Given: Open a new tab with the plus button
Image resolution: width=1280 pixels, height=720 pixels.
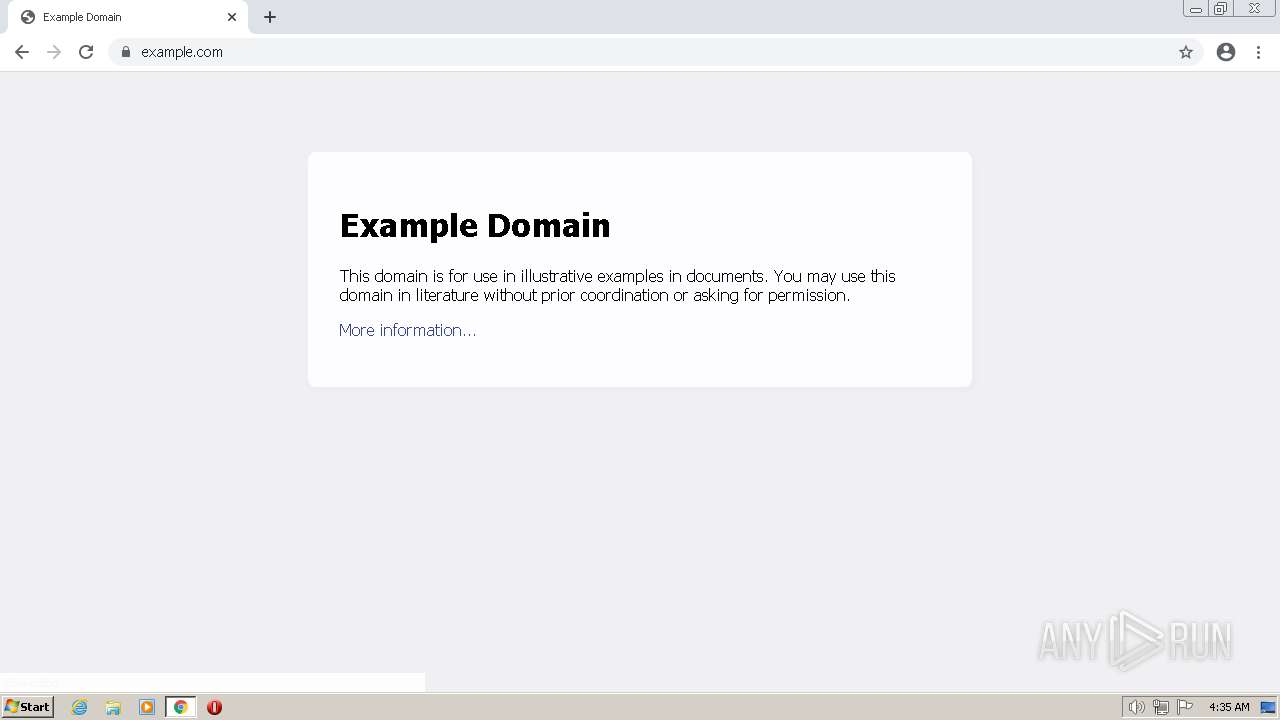Looking at the screenshot, I should [x=270, y=17].
